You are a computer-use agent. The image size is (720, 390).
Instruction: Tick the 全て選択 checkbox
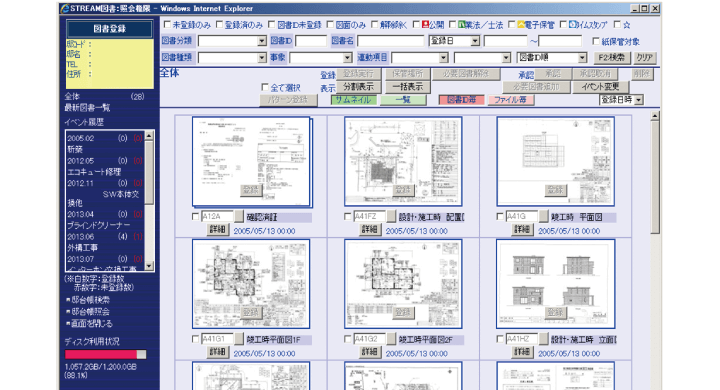click(265, 87)
